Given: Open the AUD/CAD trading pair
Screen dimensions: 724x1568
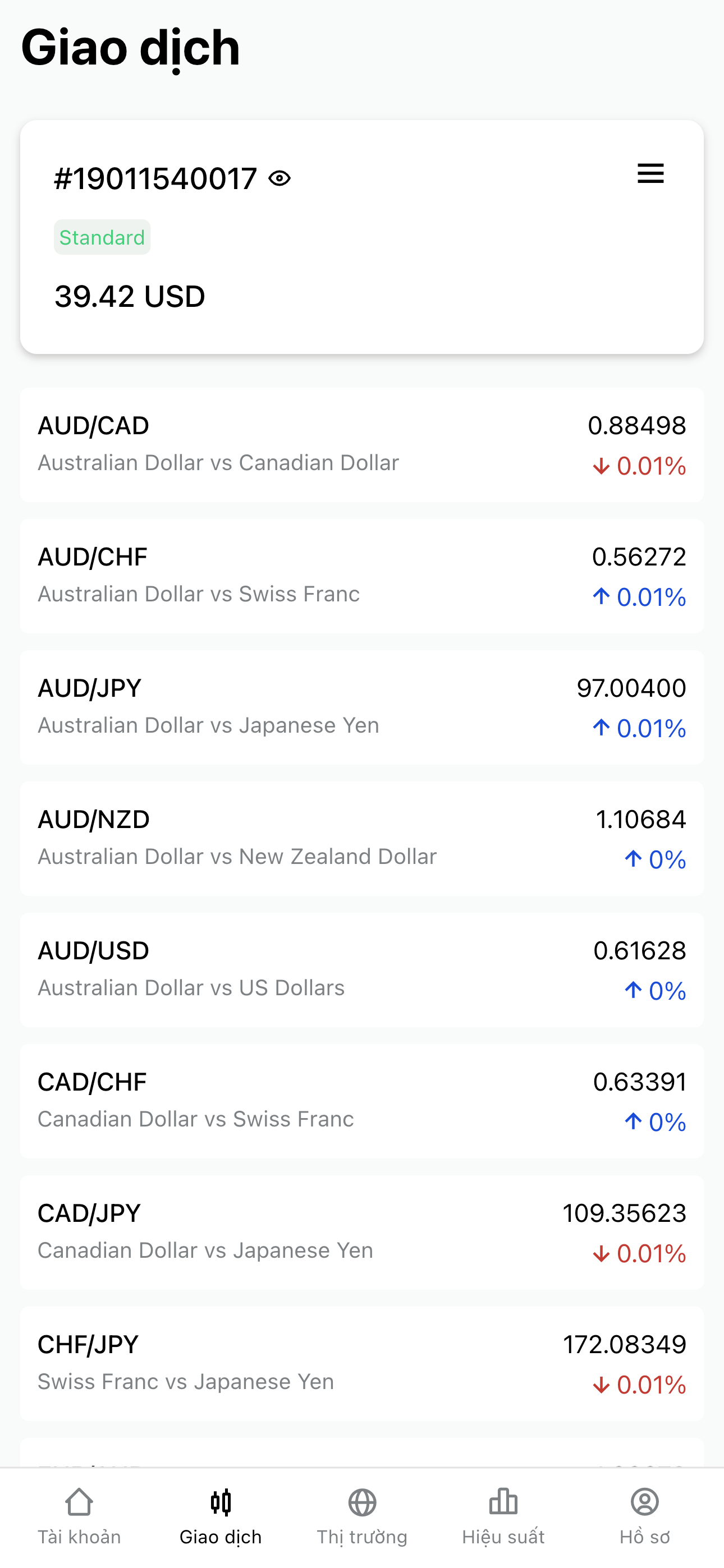Looking at the screenshot, I should pyautogui.click(x=361, y=445).
